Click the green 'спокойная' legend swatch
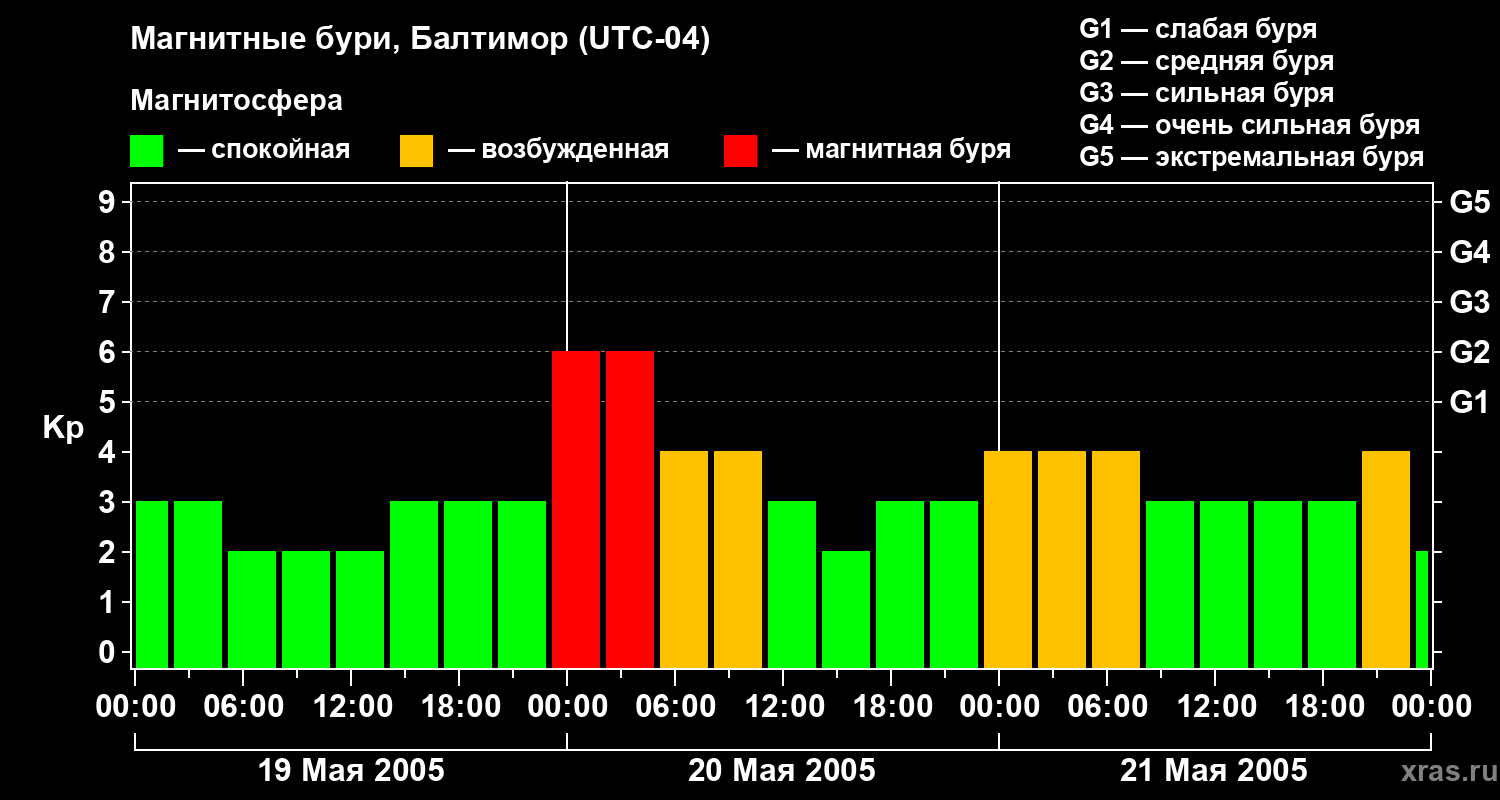Screen dimensions: 1500x800 [x=146, y=151]
